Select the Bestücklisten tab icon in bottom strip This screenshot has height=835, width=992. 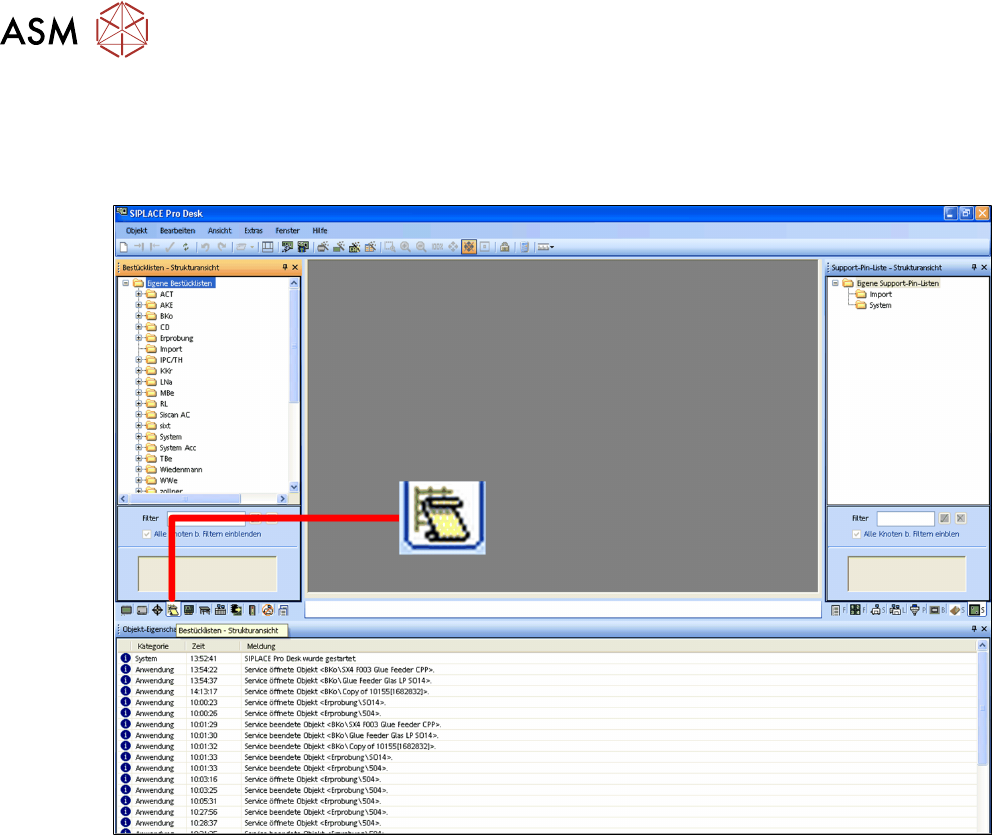tap(173, 610)
